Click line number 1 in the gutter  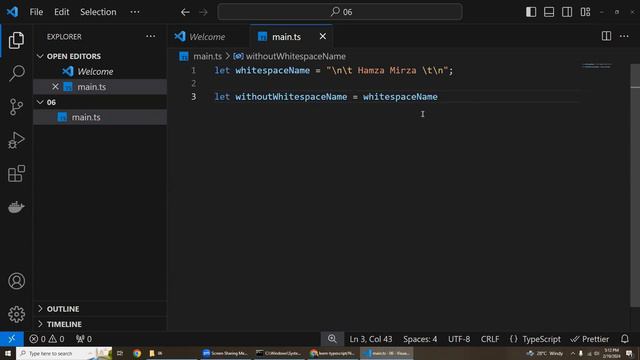pyautogui.click(x=193, y=70)
